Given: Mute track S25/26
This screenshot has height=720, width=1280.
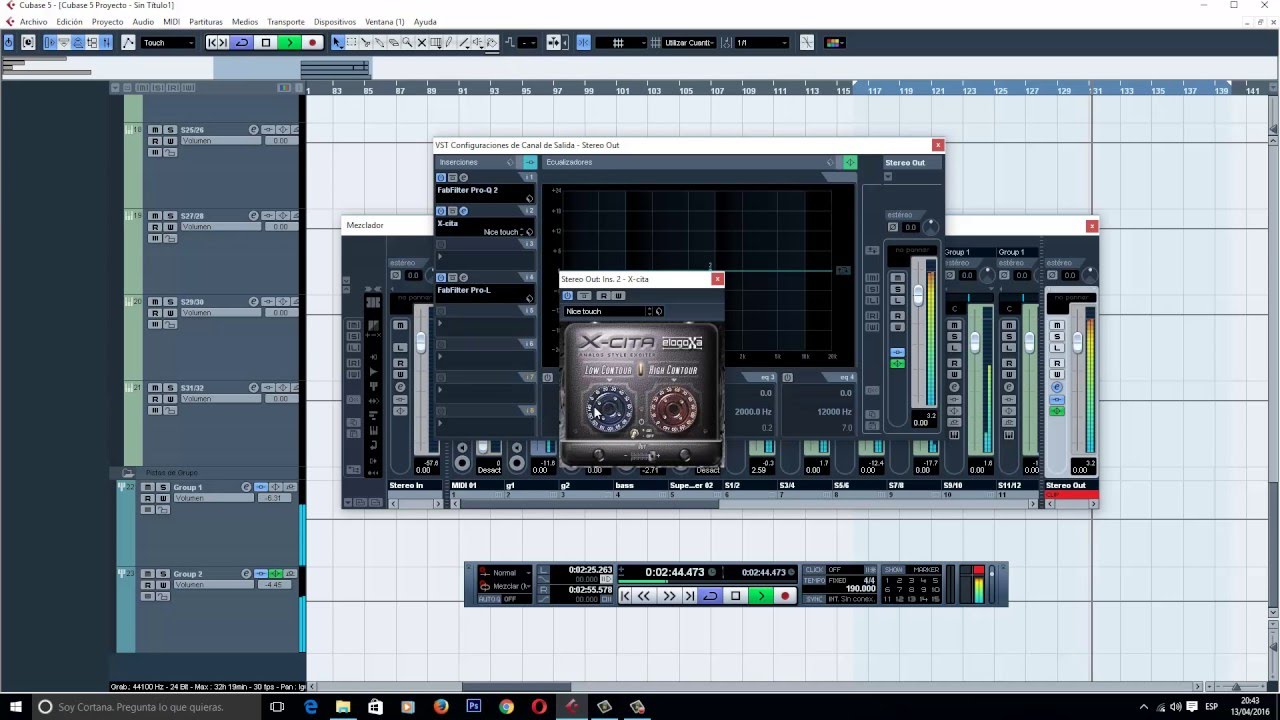Looking at the screenshot, I should 155,130.
